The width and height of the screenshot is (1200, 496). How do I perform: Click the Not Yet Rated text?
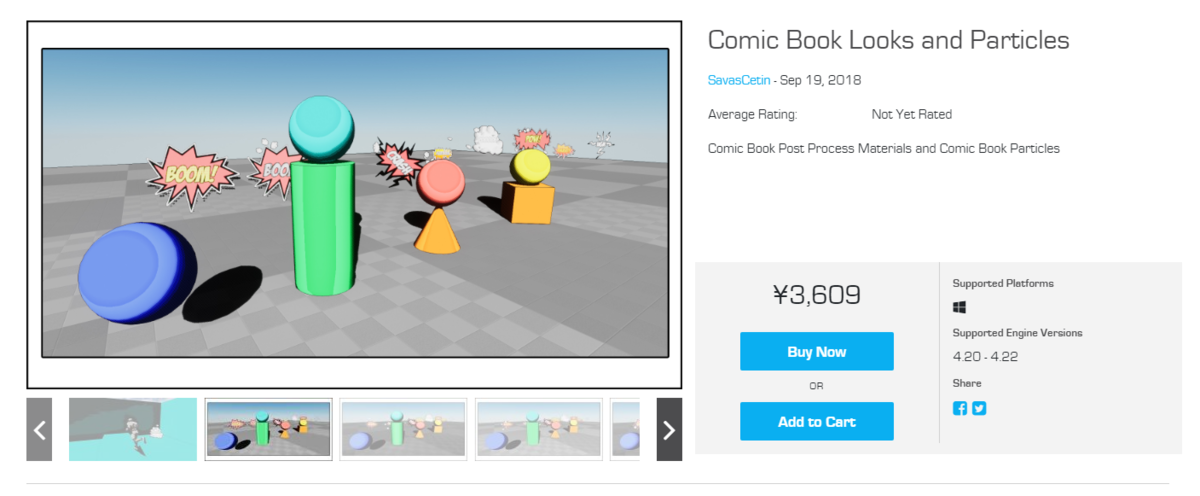point(912,114)
